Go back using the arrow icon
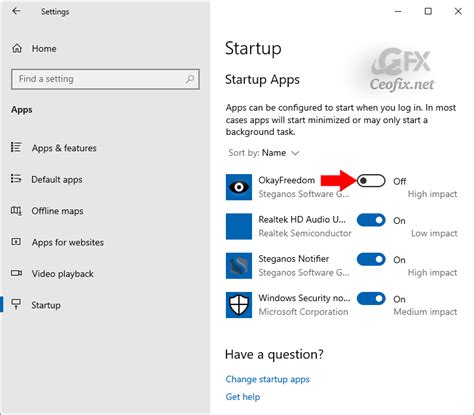 (x=16, y=11)
